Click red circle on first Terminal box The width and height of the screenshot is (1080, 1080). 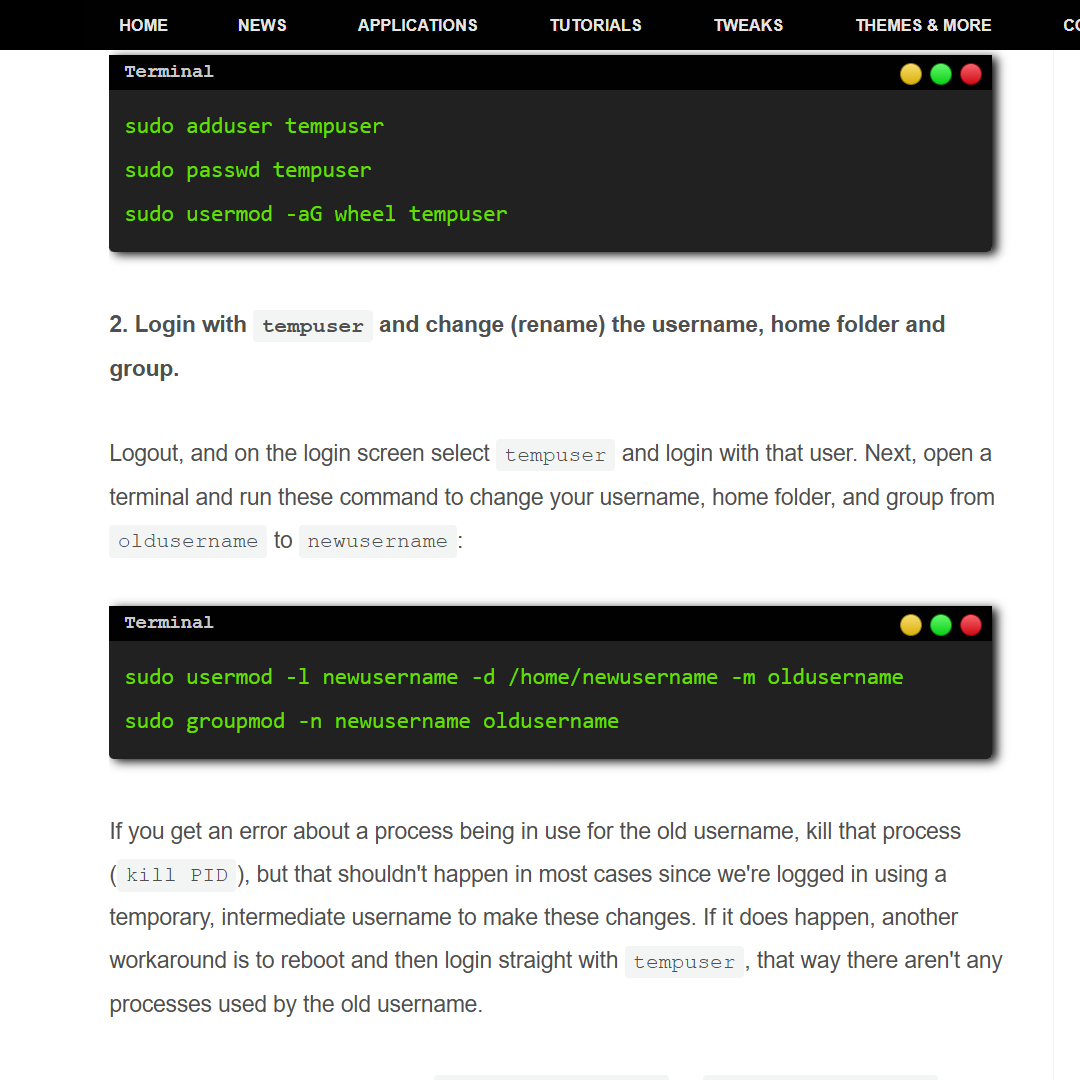971,74
